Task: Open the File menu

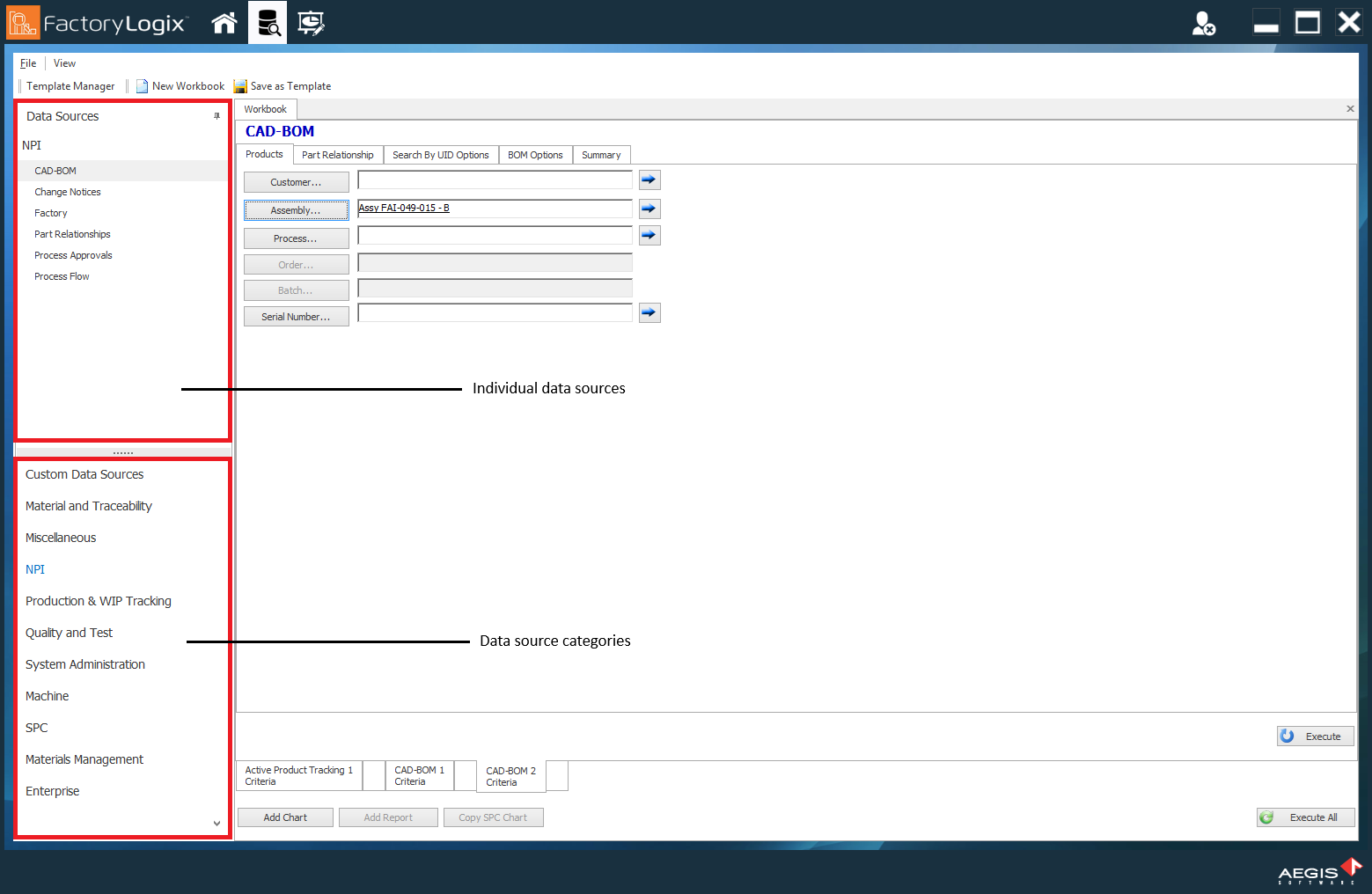Action: click(27, 62)
